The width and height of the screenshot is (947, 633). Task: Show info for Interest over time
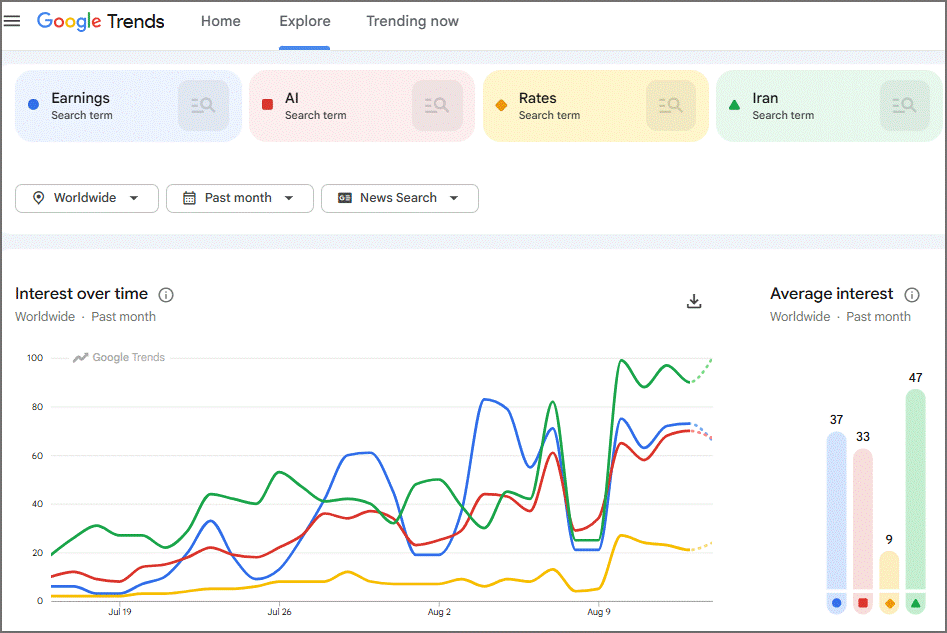(x=165, y=295)
